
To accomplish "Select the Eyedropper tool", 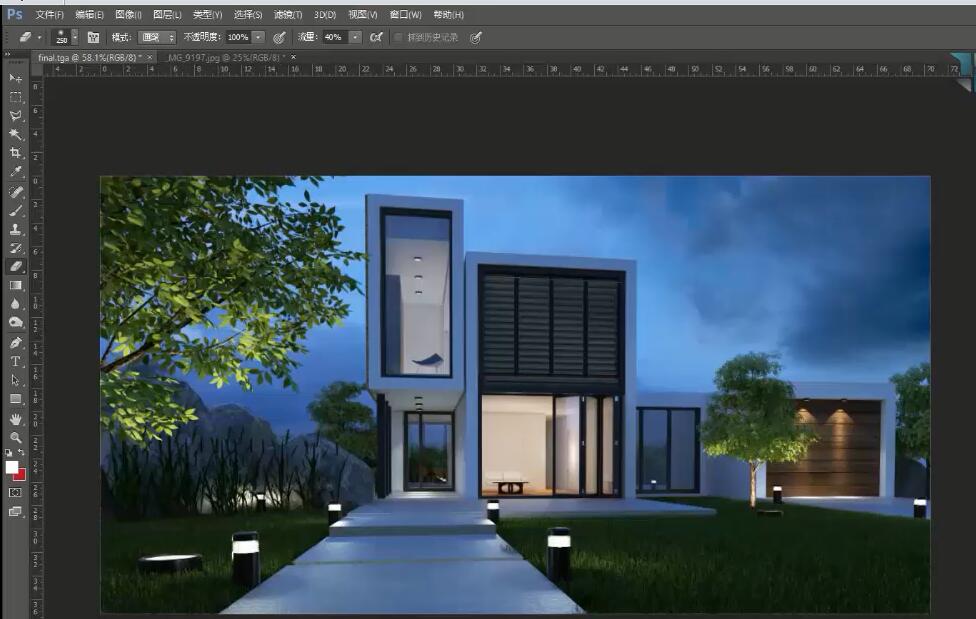I will [x=16, y=171].
